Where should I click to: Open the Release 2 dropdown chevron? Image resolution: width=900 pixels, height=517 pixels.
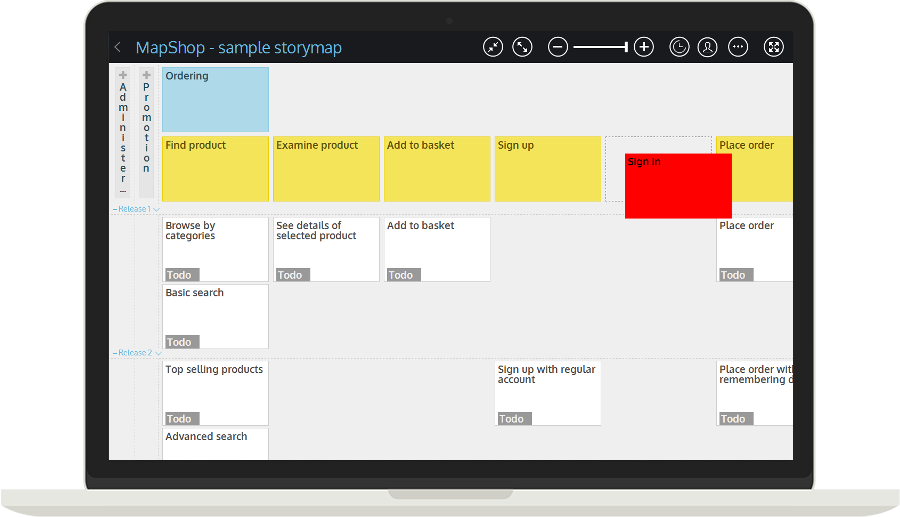pos(157,353)
